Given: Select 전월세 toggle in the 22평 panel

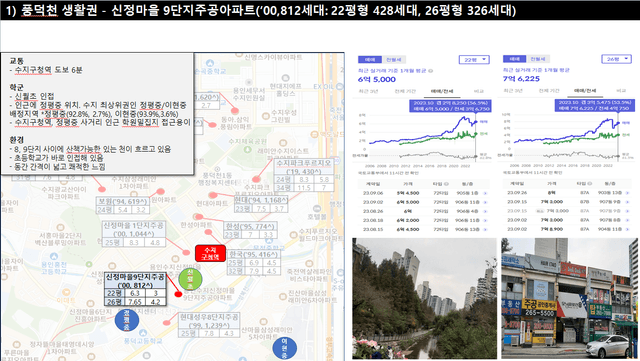Looking at the screenshot, I should (393, 60).
